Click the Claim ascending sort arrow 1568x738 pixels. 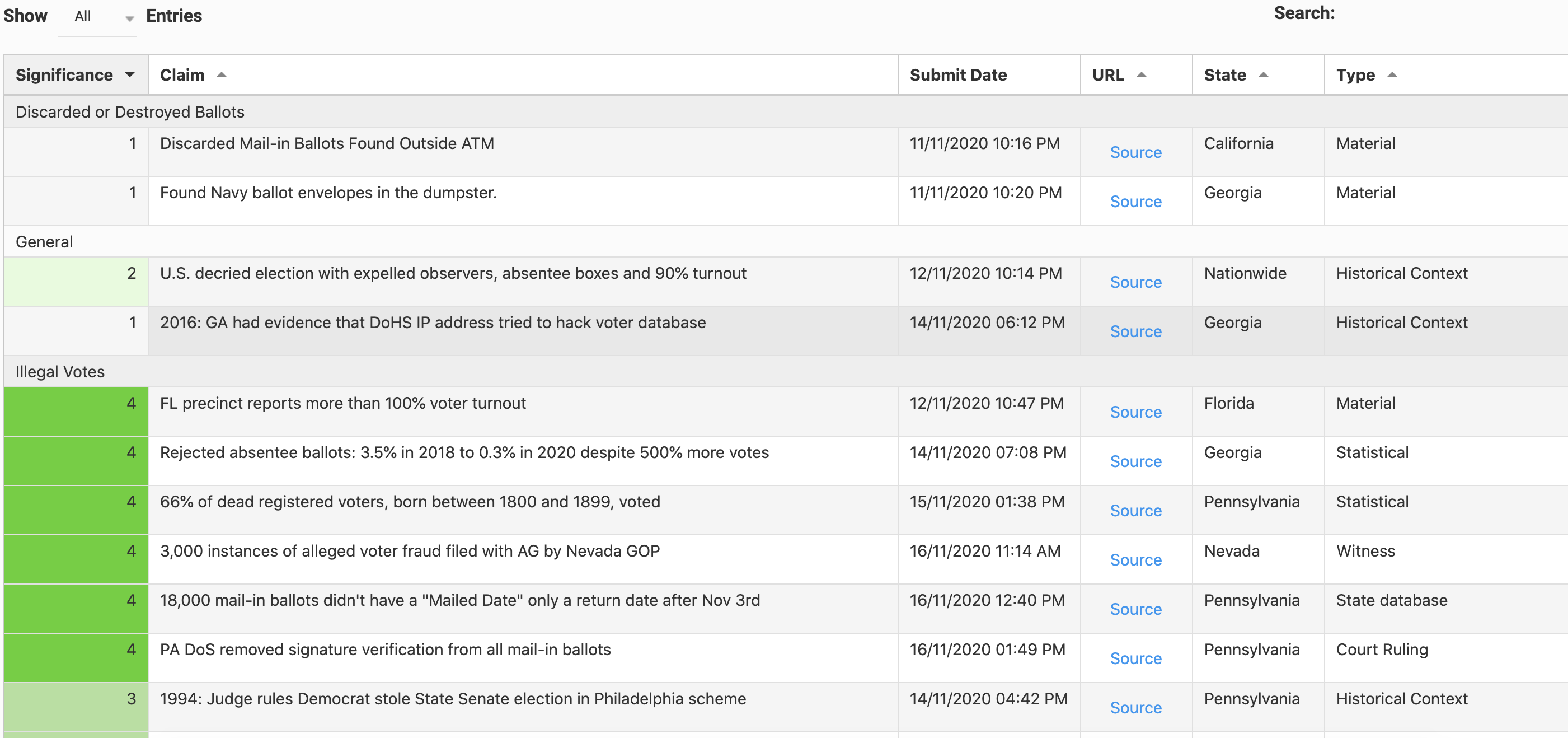222,75
